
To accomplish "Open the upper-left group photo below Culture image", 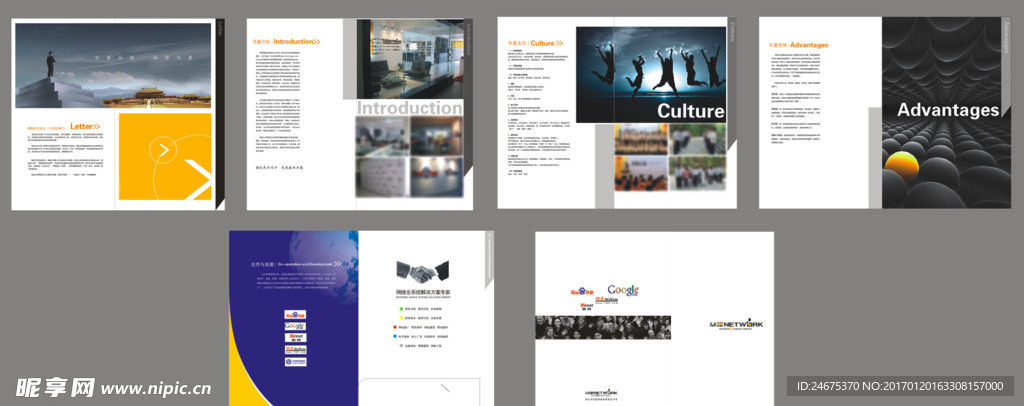I will point(641,140).
